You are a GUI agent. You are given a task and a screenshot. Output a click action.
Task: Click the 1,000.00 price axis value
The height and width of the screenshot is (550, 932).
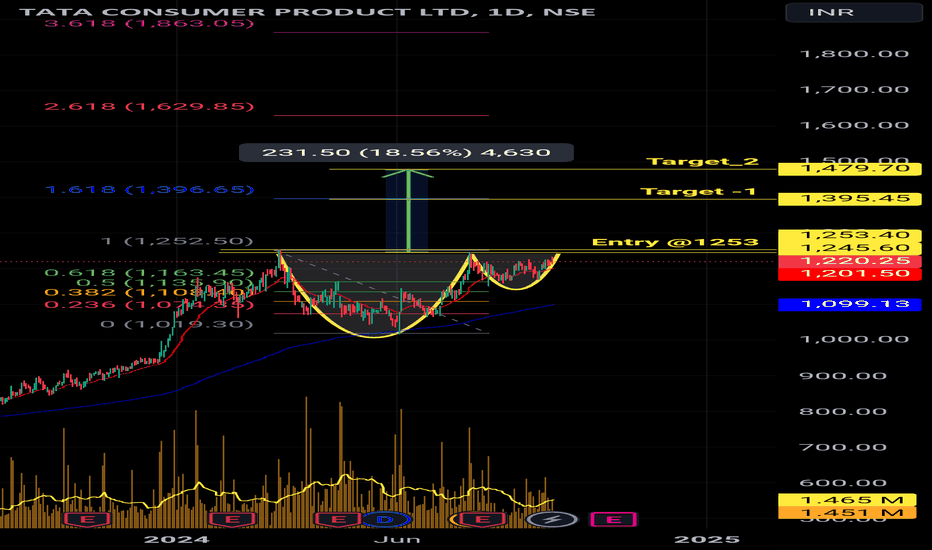pyautogui.click(x=855, y=340)
